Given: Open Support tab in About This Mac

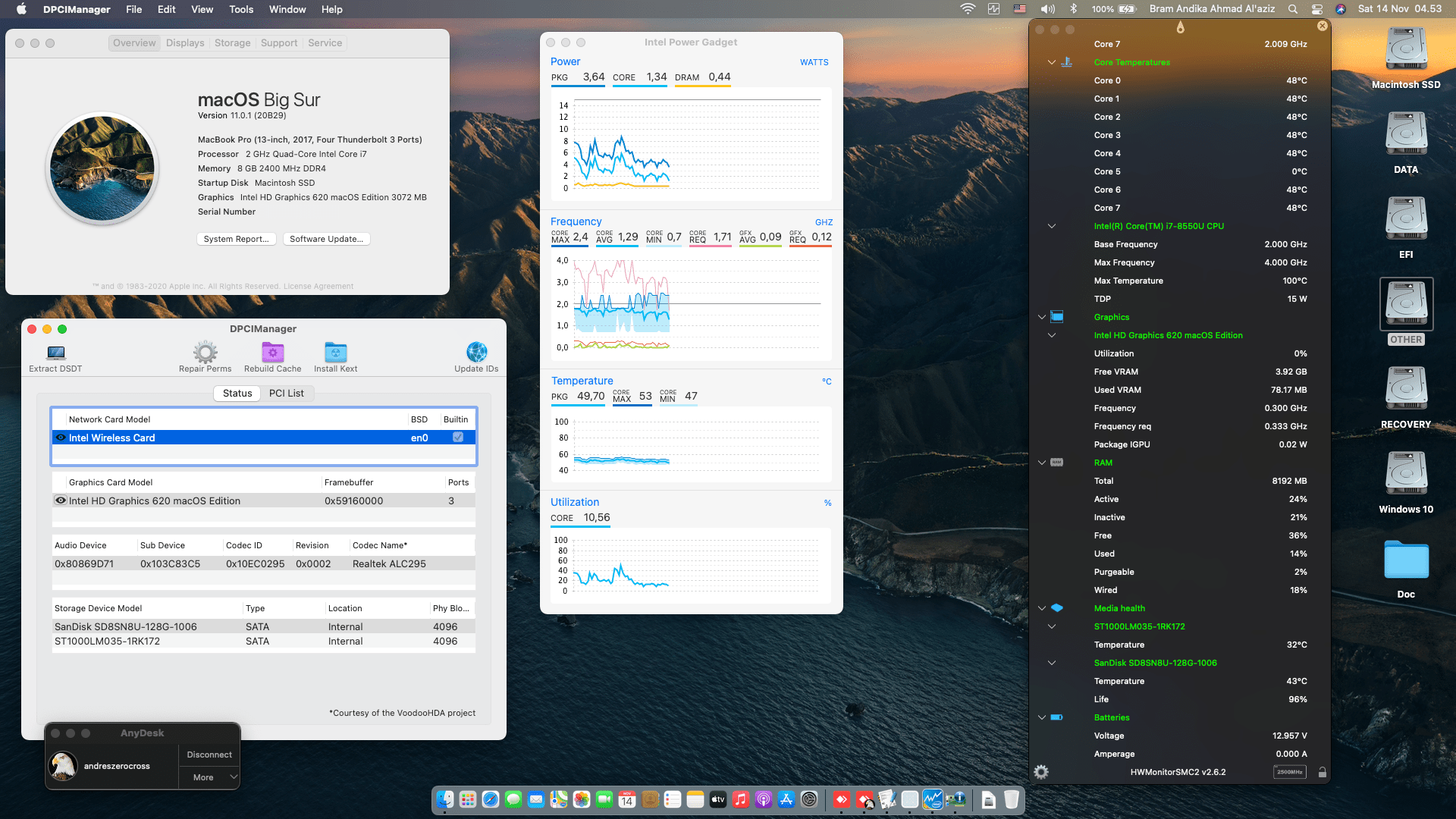Looking at the screenshot, I should pos(279,42).
